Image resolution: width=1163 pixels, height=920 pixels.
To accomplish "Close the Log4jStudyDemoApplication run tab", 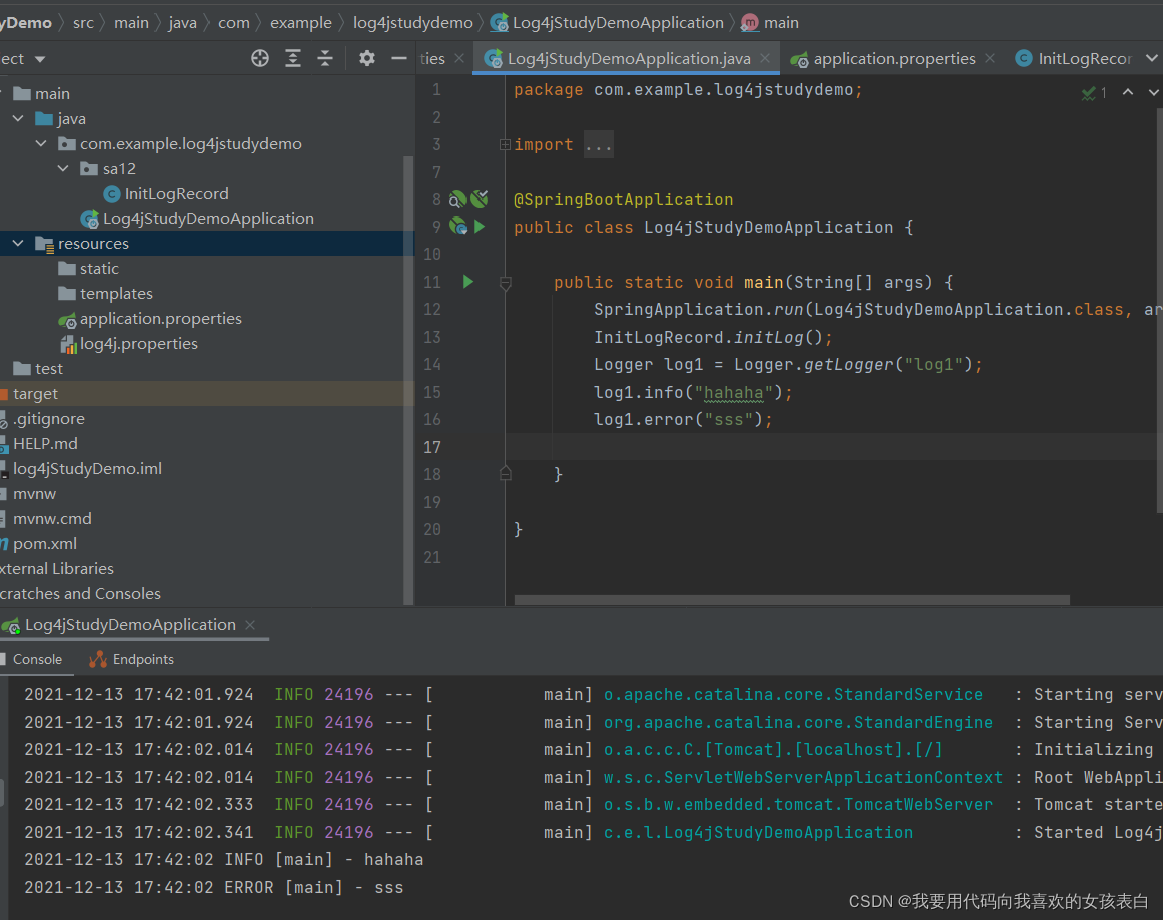I will point(251,625).
